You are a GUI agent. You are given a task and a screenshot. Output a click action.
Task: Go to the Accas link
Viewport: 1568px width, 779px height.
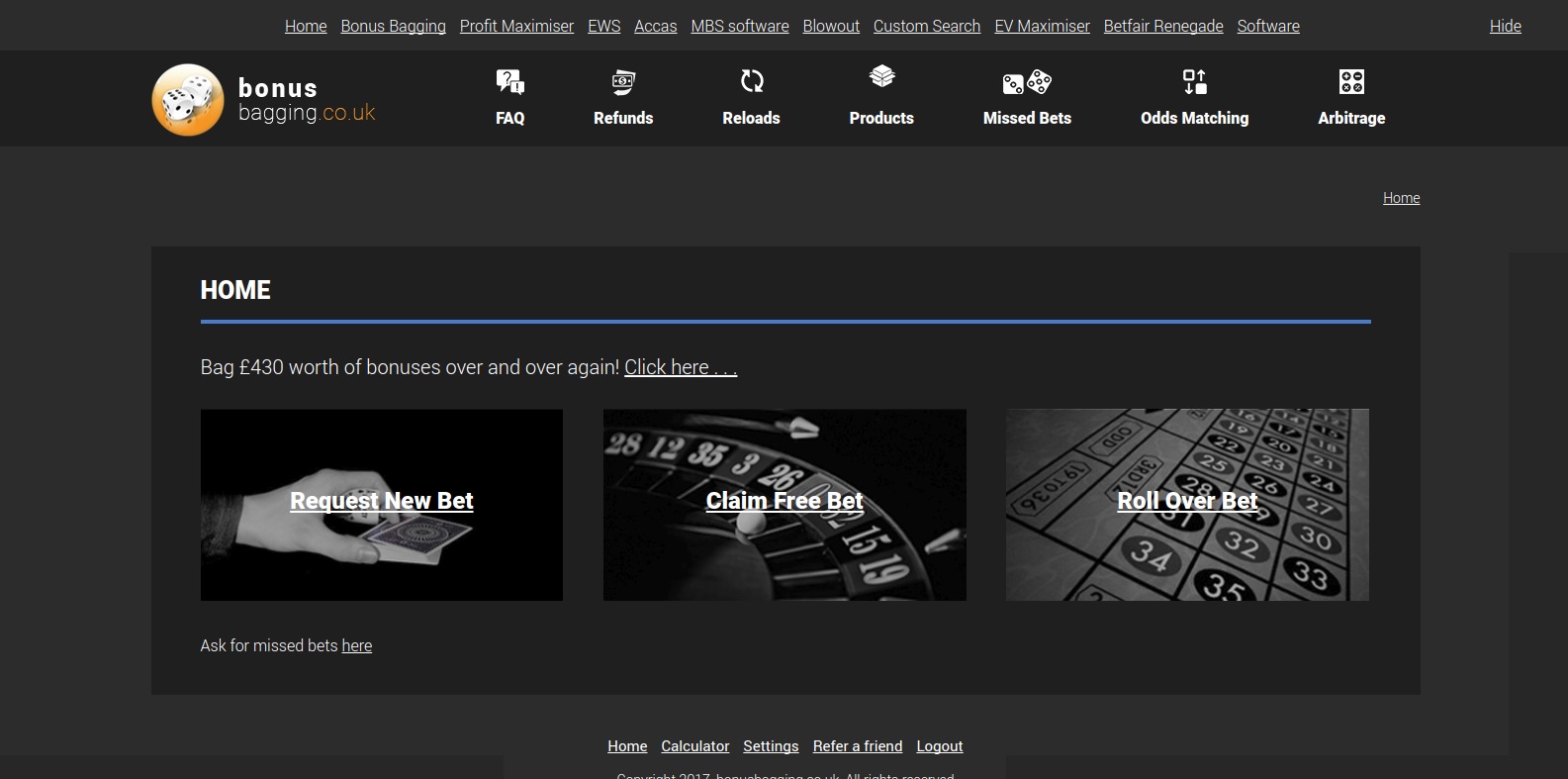coord(656,26)
